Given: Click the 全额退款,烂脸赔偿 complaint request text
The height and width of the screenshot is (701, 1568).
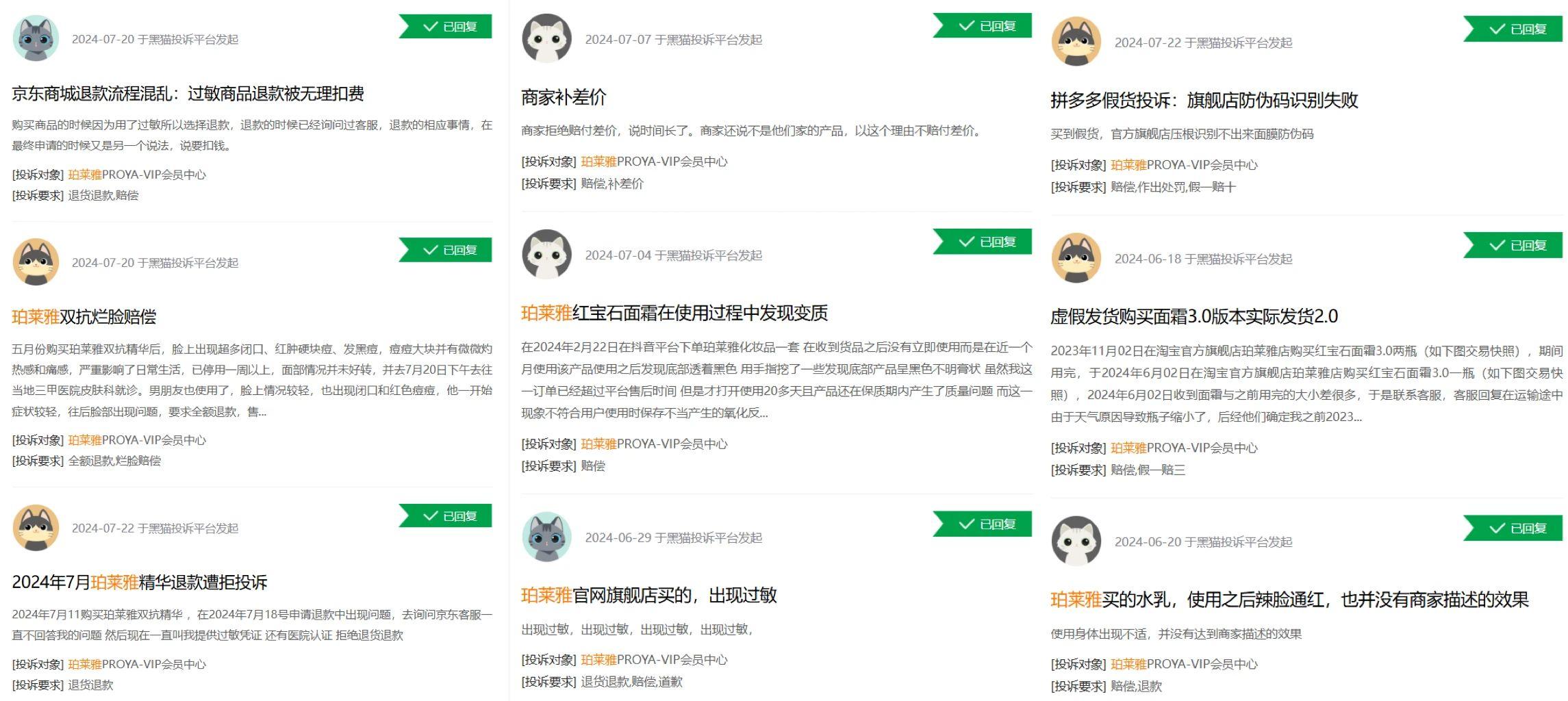Looking at the screenshot, I should (114, 461).
